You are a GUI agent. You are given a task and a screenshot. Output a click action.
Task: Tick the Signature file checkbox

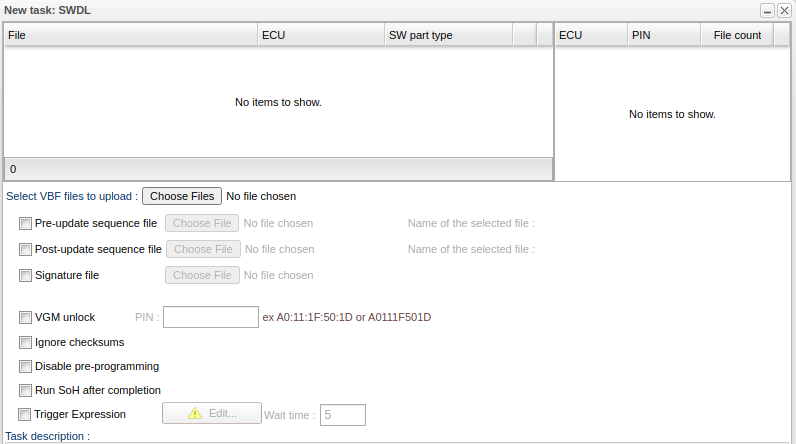[26, 275]
